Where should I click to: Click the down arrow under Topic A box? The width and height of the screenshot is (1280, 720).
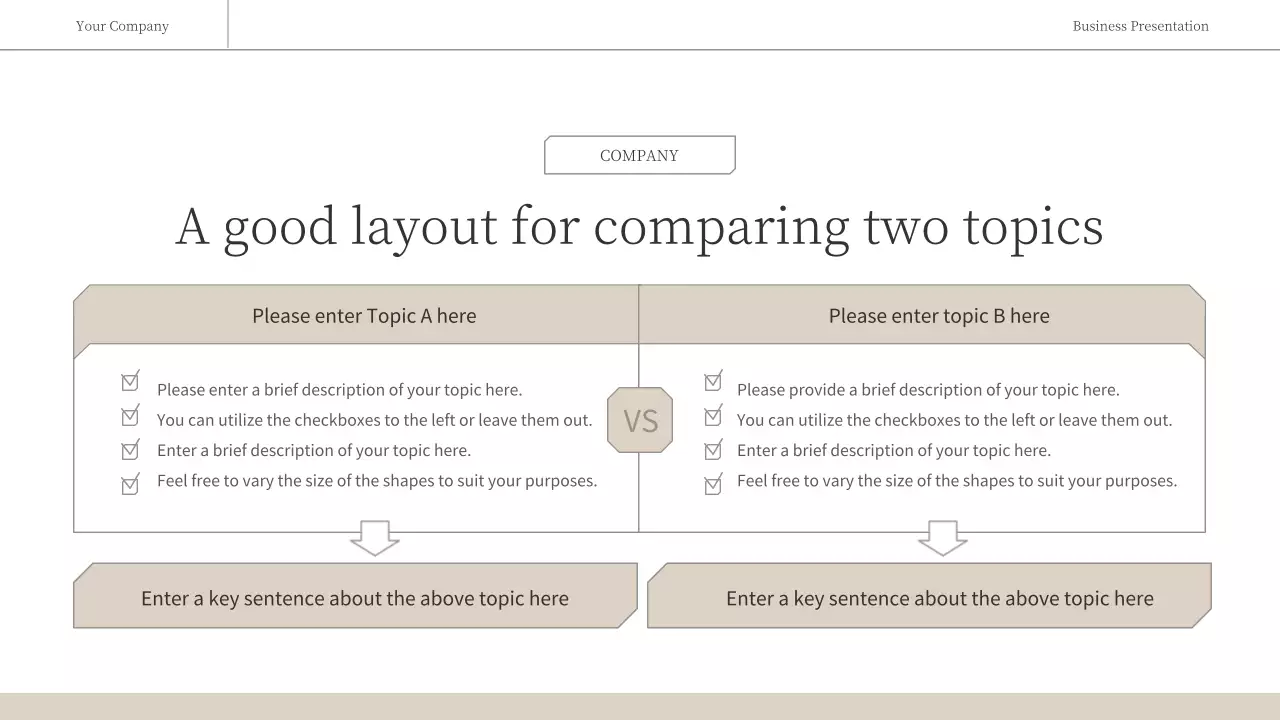pyautogui.click(x=375, y=538)
